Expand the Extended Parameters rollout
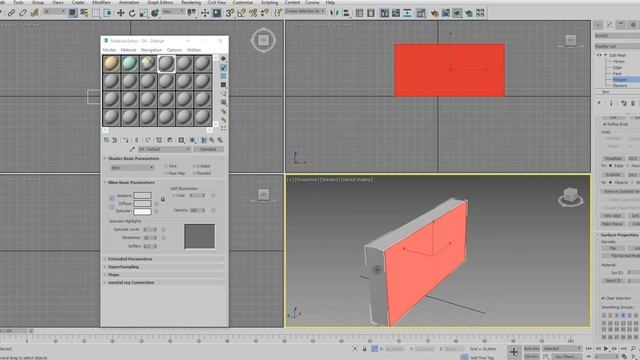Viewport: 640px width, 360px height. (130, 259)
